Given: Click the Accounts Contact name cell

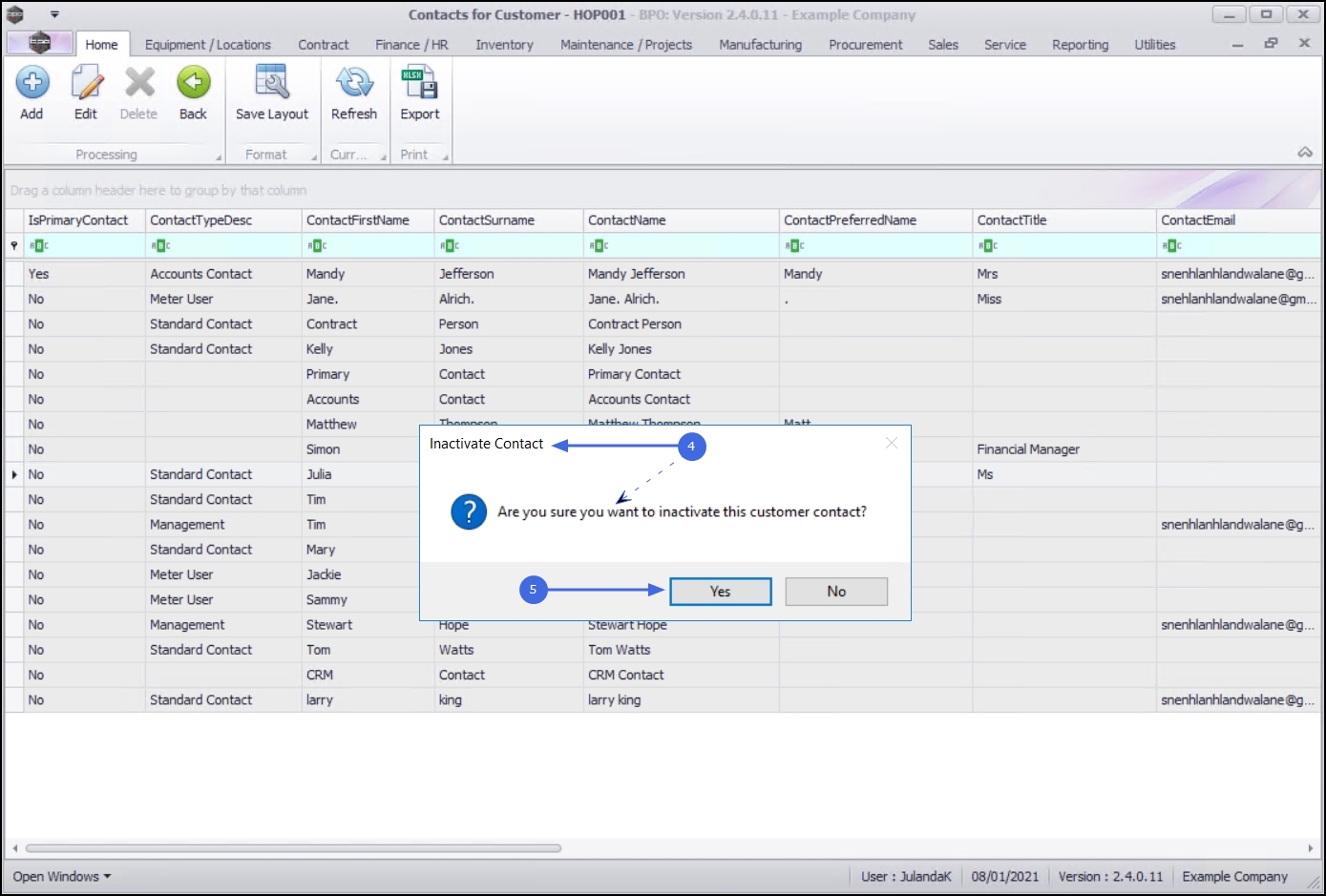Looking at the screenshot, I should (682, 399).
